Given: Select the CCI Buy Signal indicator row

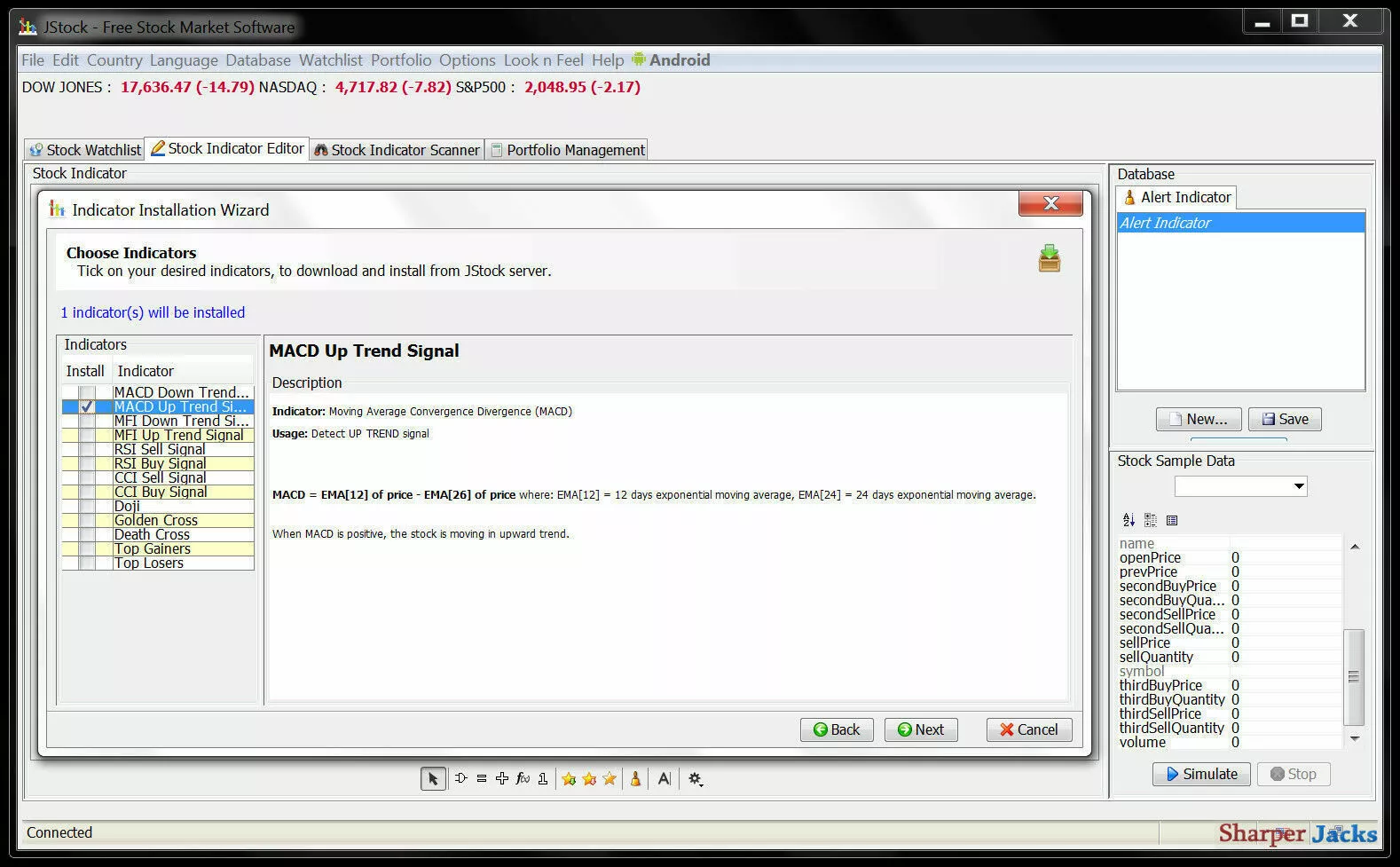Looking at the screenshot, I should click(158, 492).
